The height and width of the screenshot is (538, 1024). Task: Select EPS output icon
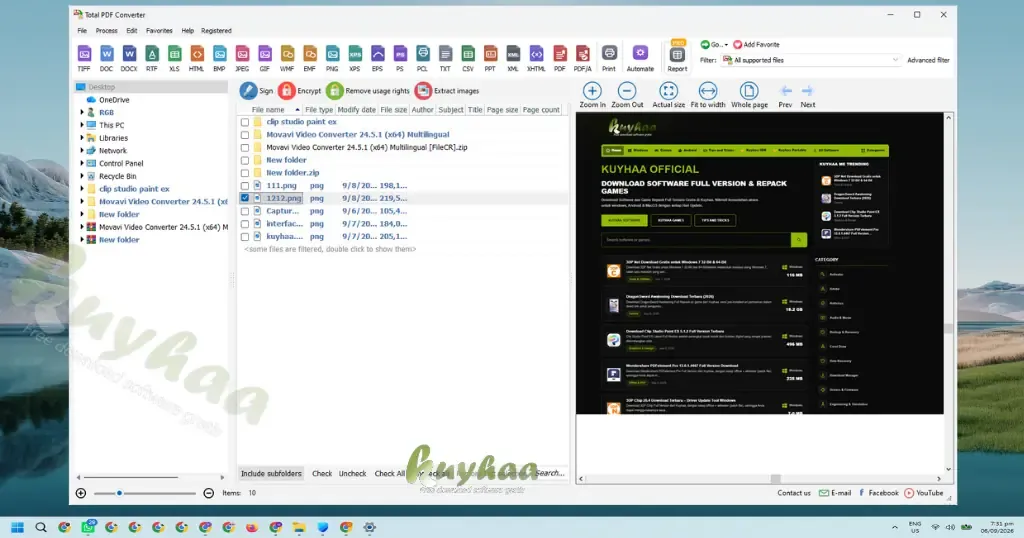click(x=377, y=54)
